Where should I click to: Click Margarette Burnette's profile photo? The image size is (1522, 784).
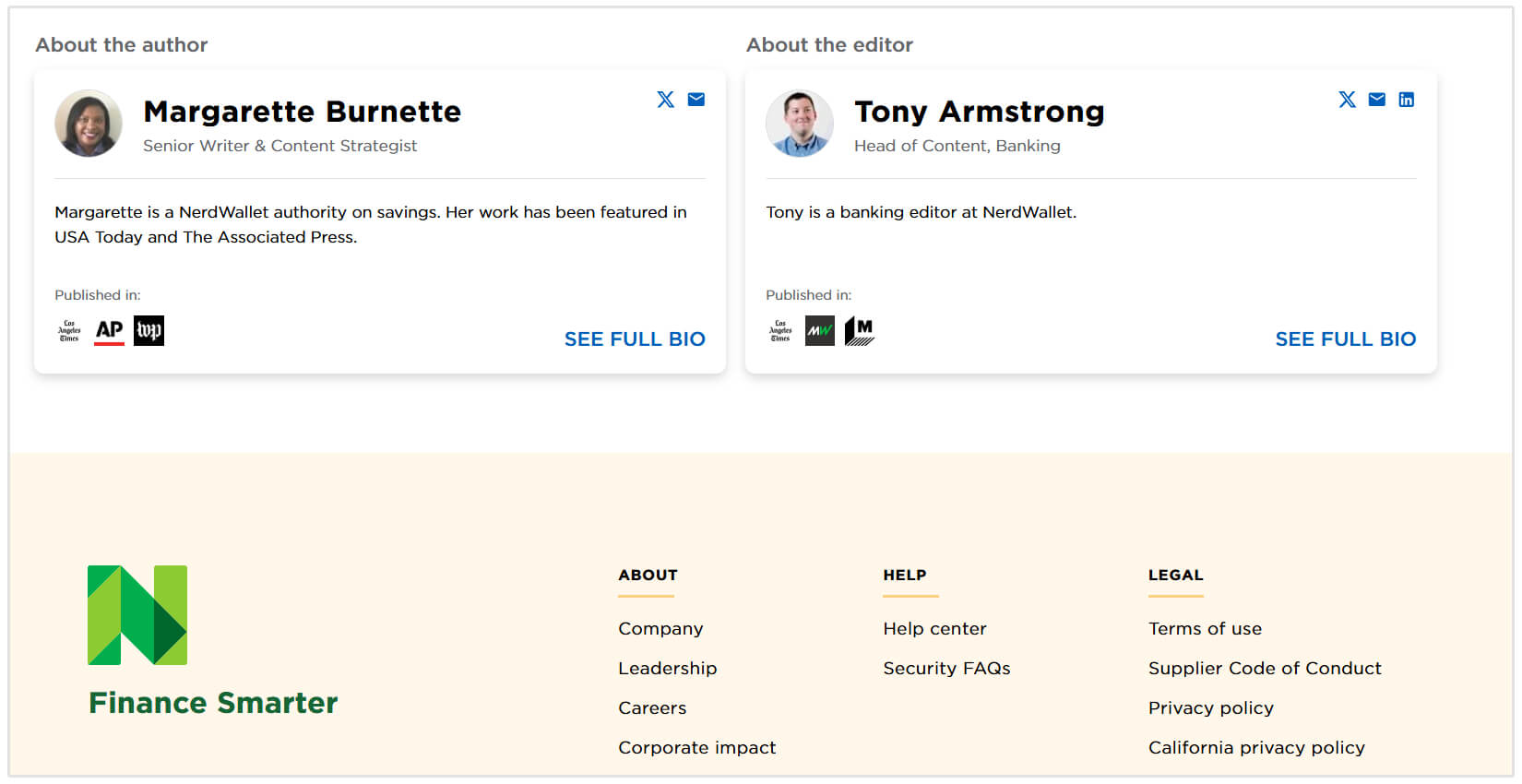pyautogui.click(x=89, y=124)
